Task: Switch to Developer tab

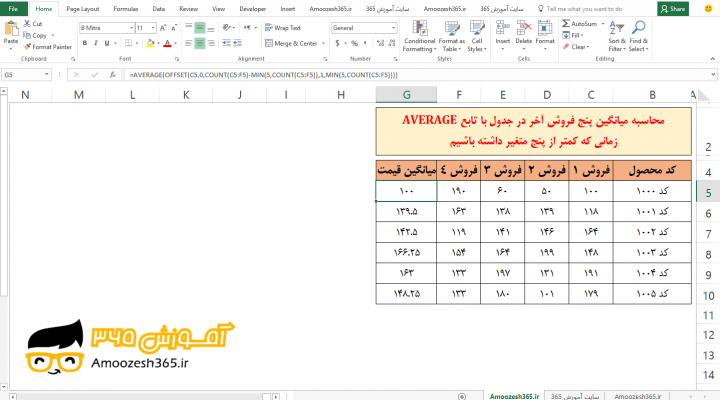Action: (x=253, y=9)
